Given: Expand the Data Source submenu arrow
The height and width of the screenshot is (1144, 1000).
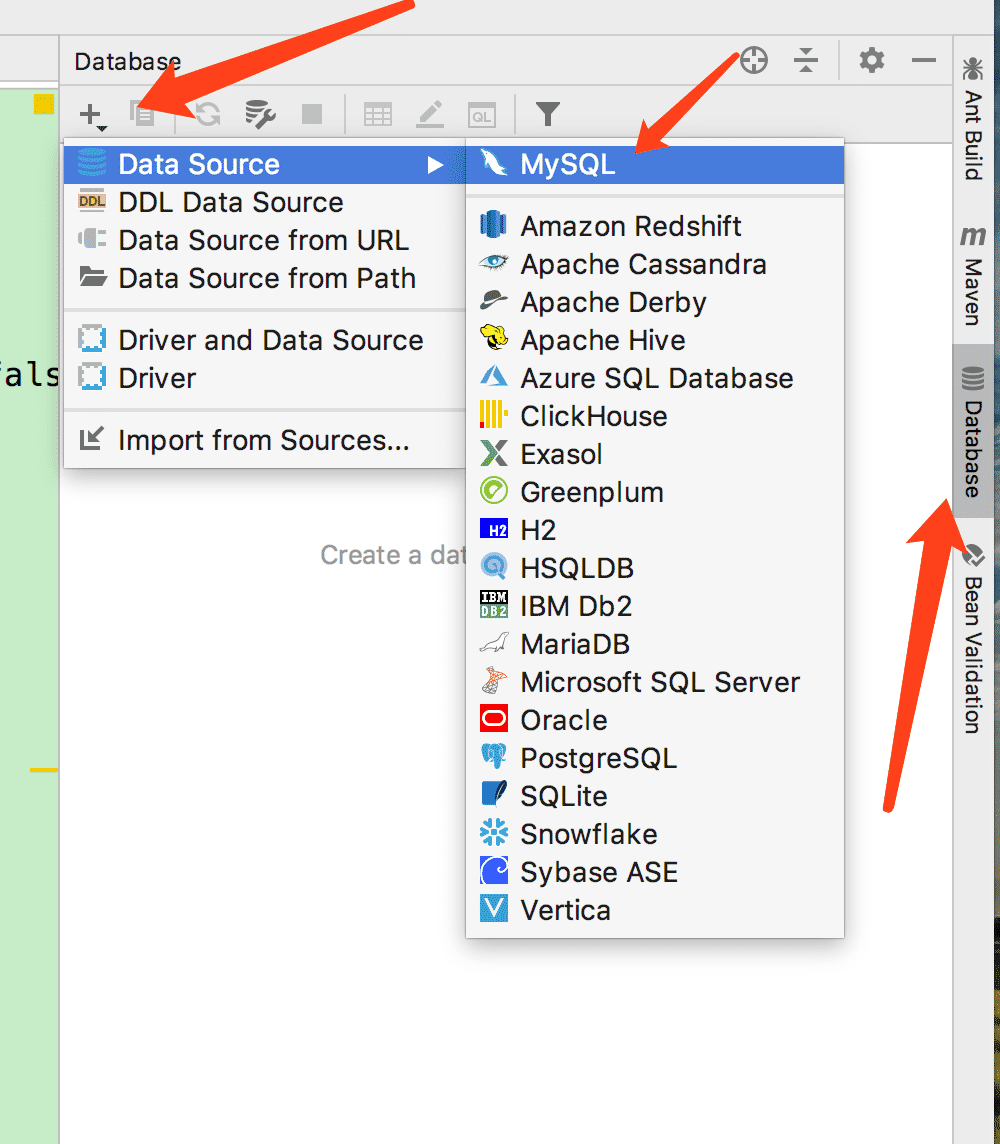Looking at the screenshot, I should pyautogui.click(x=435, y=165).
